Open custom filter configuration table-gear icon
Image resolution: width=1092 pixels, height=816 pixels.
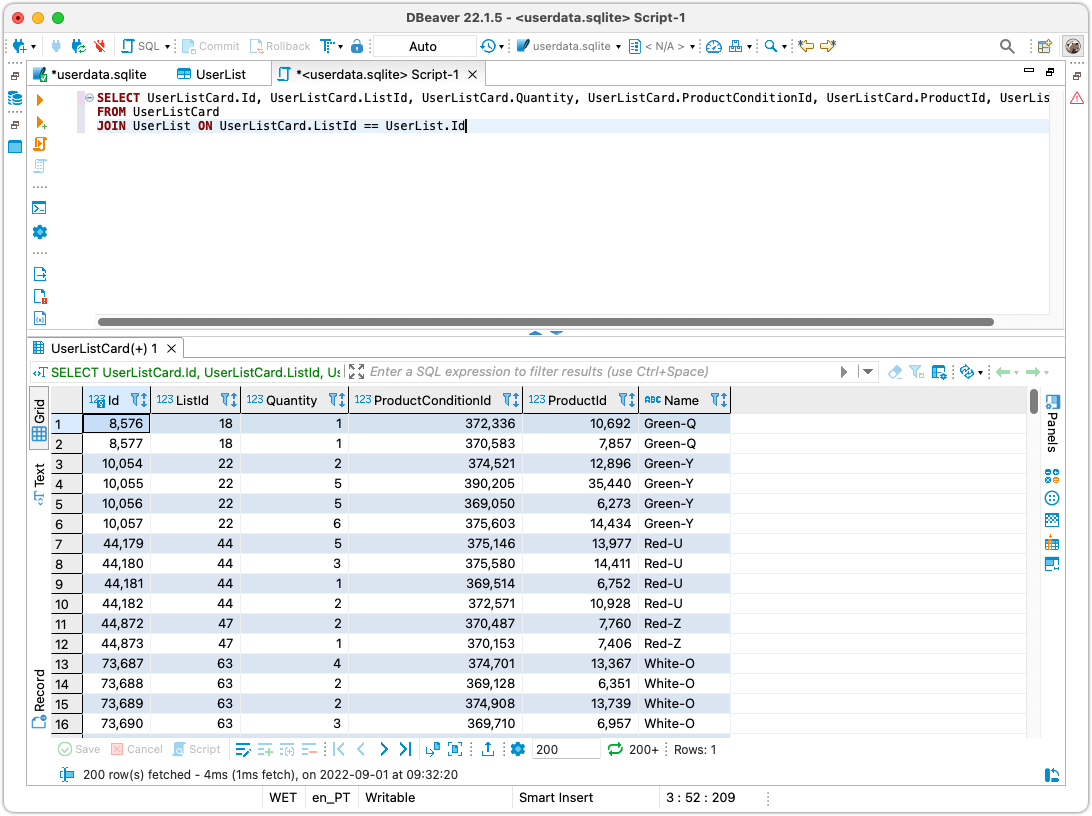pyautogui.click(x=939, y=372)
